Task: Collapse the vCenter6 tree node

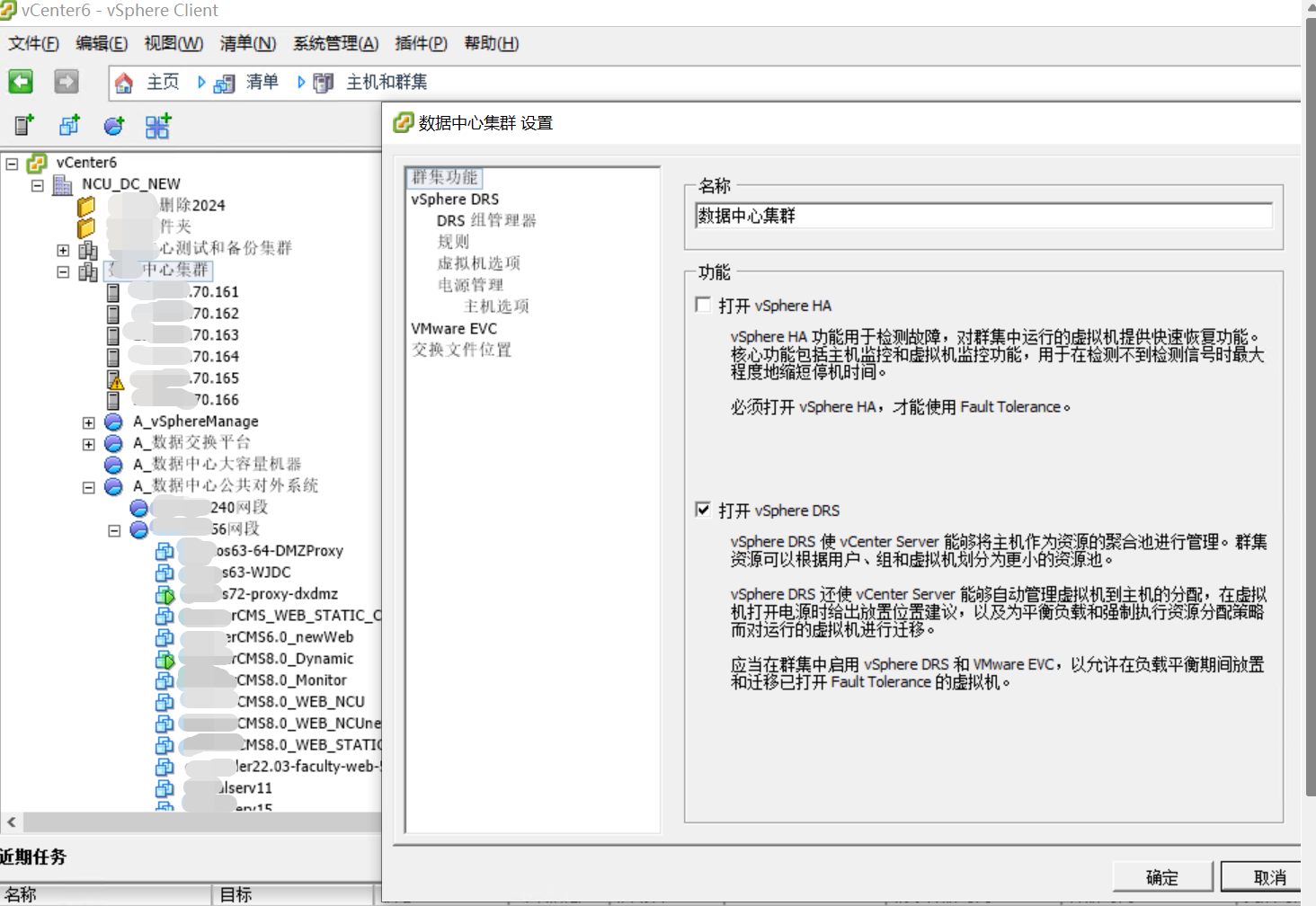Action: pyautogui.click(x=12, y=163)
